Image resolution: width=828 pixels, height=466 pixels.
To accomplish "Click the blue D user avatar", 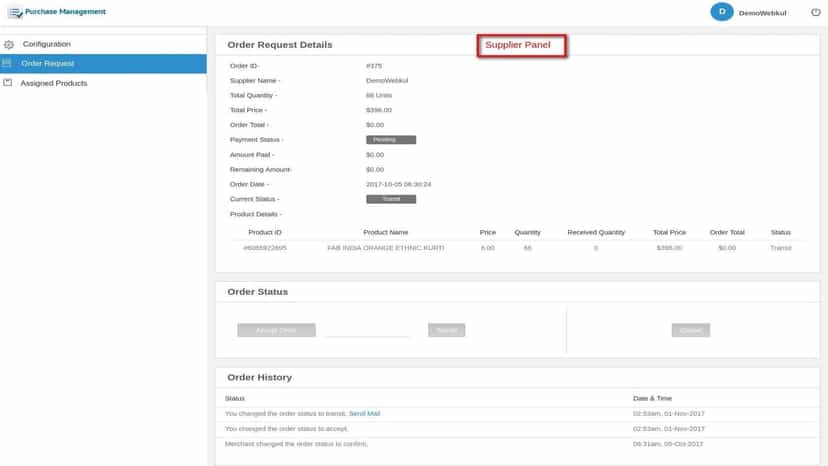I will click(x=721, y=12).
